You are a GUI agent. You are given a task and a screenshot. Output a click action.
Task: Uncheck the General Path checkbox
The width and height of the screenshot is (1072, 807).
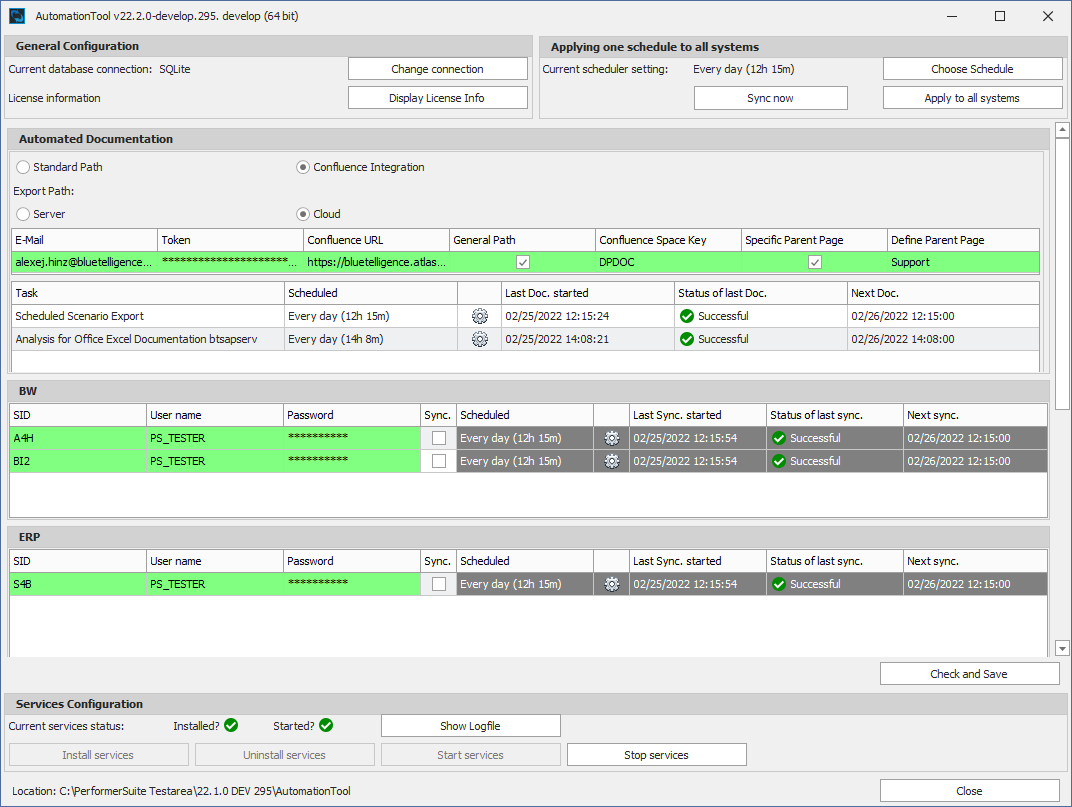tap(522, 261)
